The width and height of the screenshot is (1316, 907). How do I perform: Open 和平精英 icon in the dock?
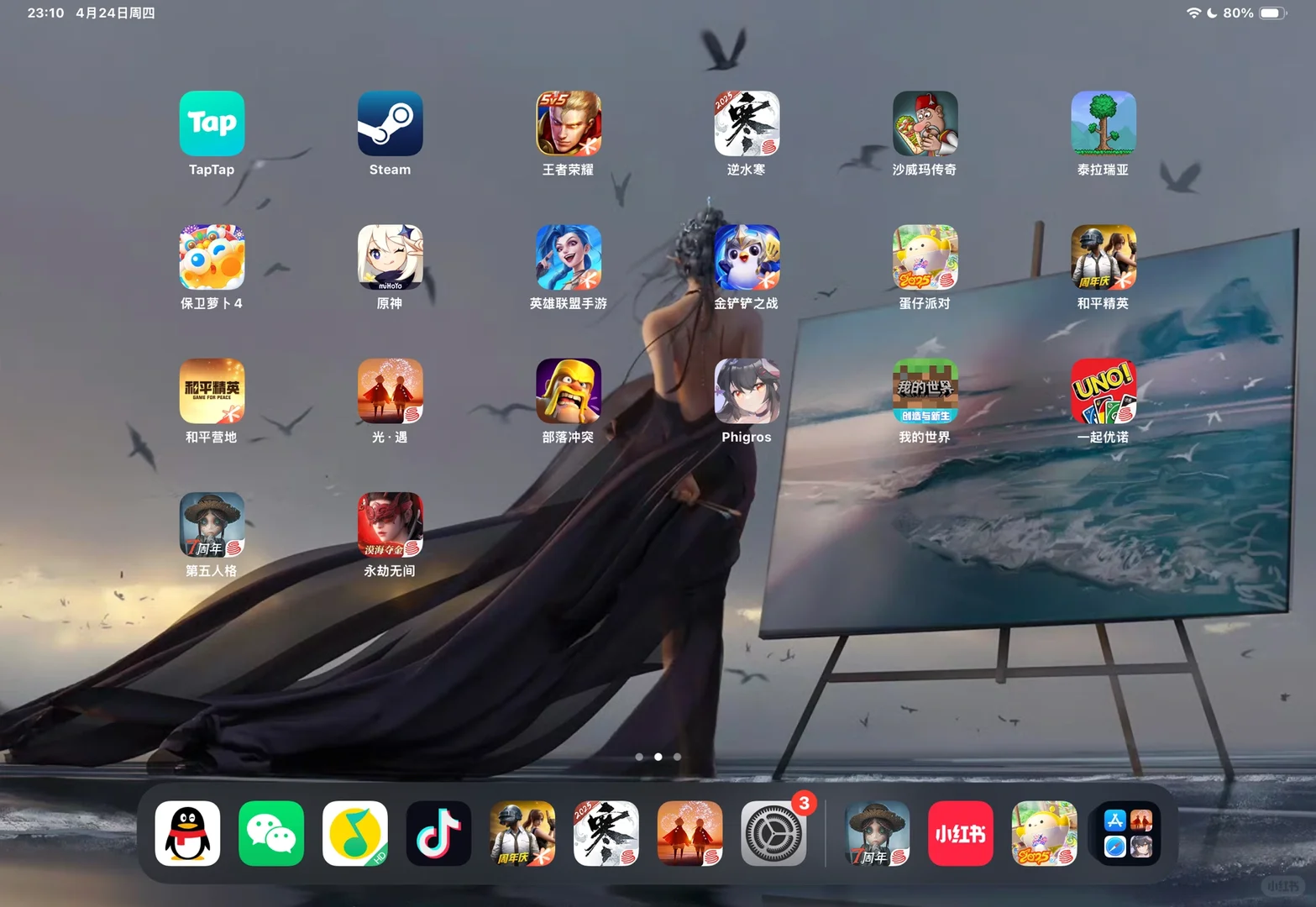[x=522, y=833]
